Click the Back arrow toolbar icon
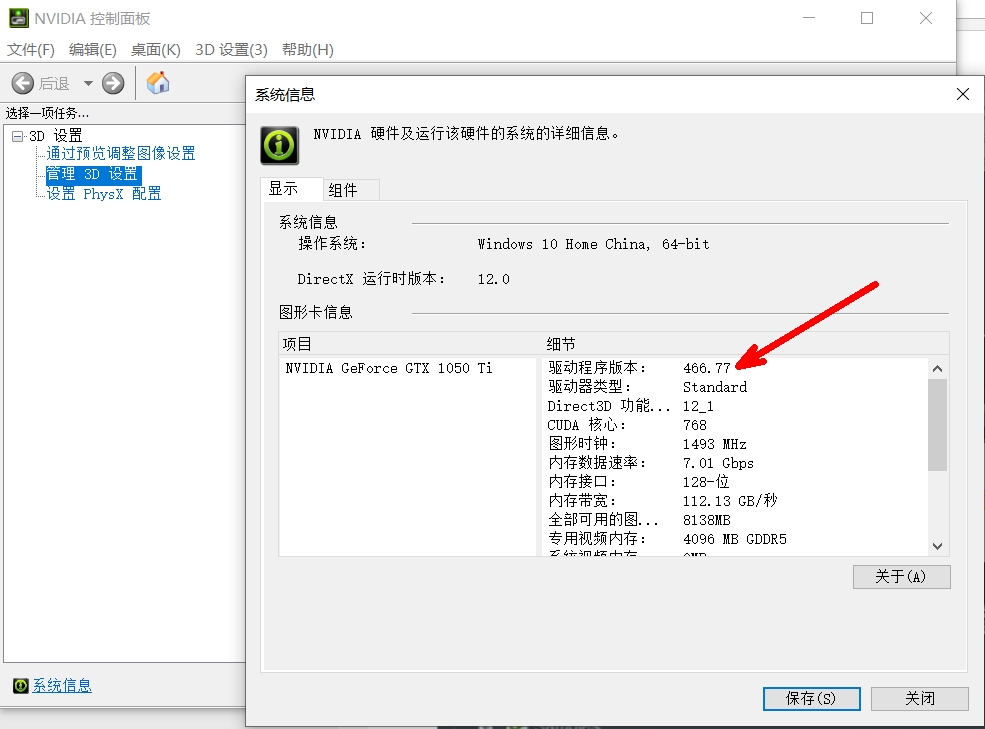Screen dimensions: 985x729 pos(23,83)
